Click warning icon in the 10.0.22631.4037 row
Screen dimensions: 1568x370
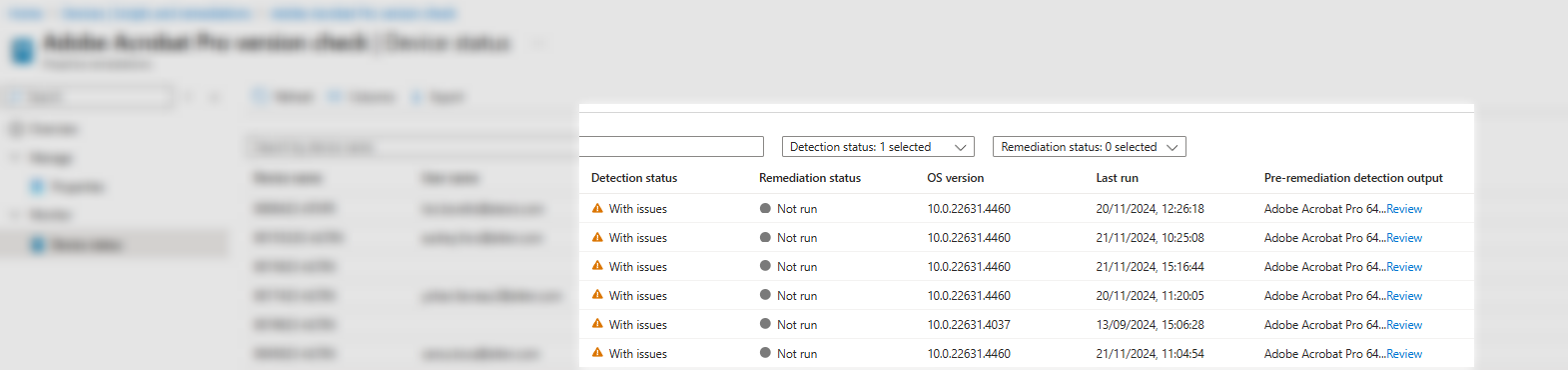[x=597, y=324]
